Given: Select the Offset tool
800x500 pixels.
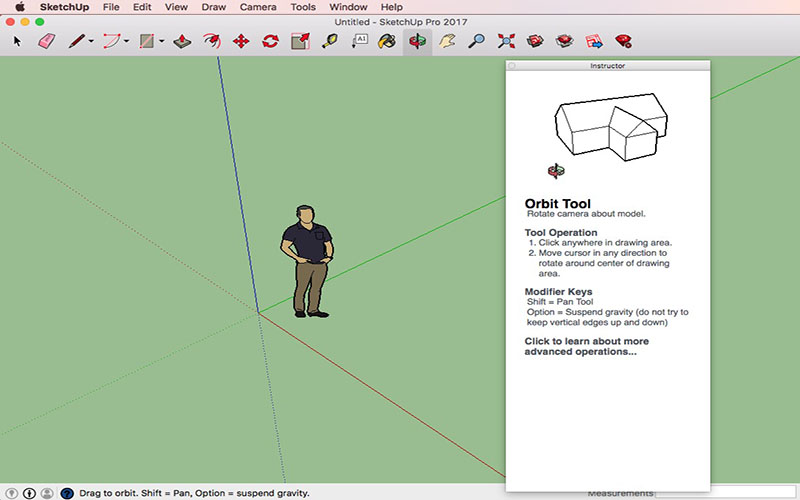Looking at the screenshot, I should (x=212, y=41).
